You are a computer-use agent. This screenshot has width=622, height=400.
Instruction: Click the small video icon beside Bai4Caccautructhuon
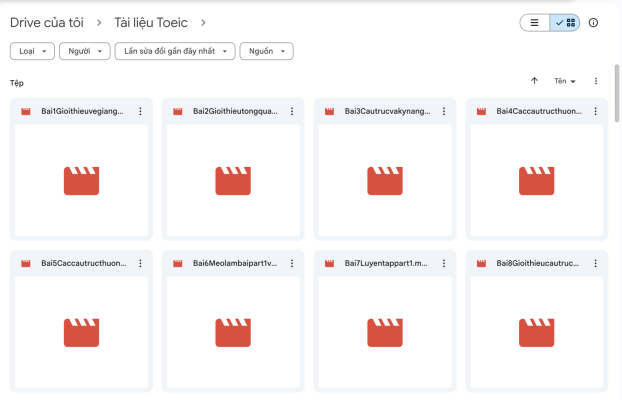pyautogui.click(x=481, y=112)
